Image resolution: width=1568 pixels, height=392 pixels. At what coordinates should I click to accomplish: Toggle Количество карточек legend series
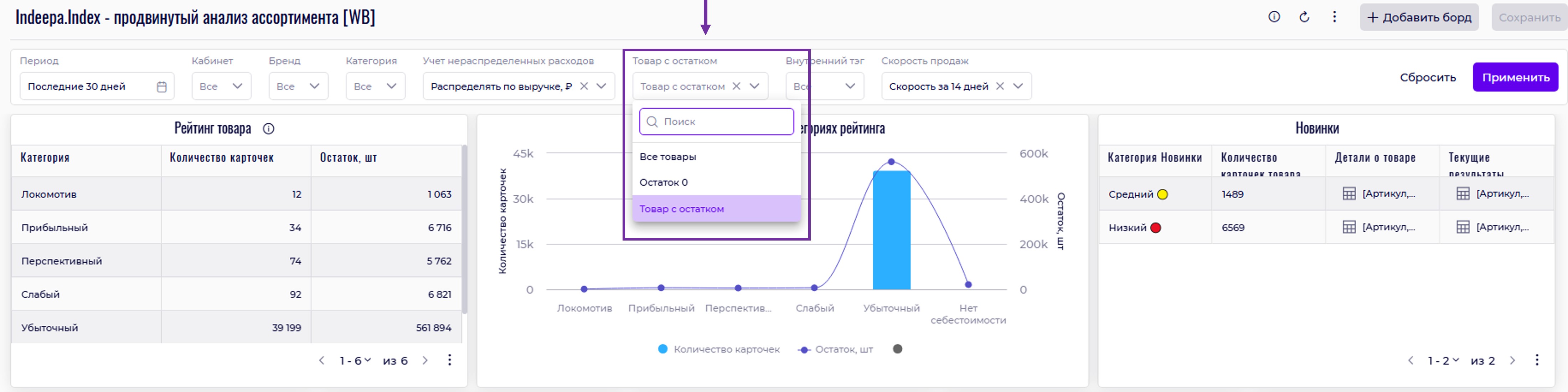719,349
